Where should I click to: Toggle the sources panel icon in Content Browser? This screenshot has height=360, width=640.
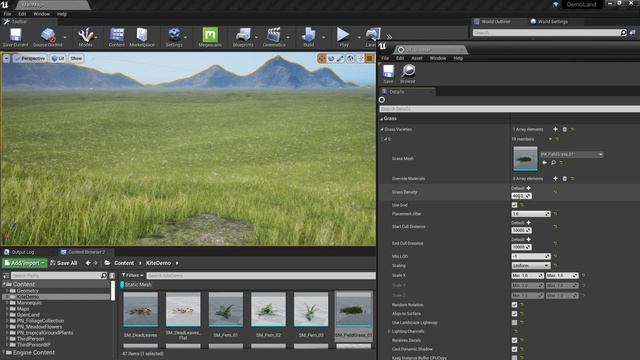[6, 276]
